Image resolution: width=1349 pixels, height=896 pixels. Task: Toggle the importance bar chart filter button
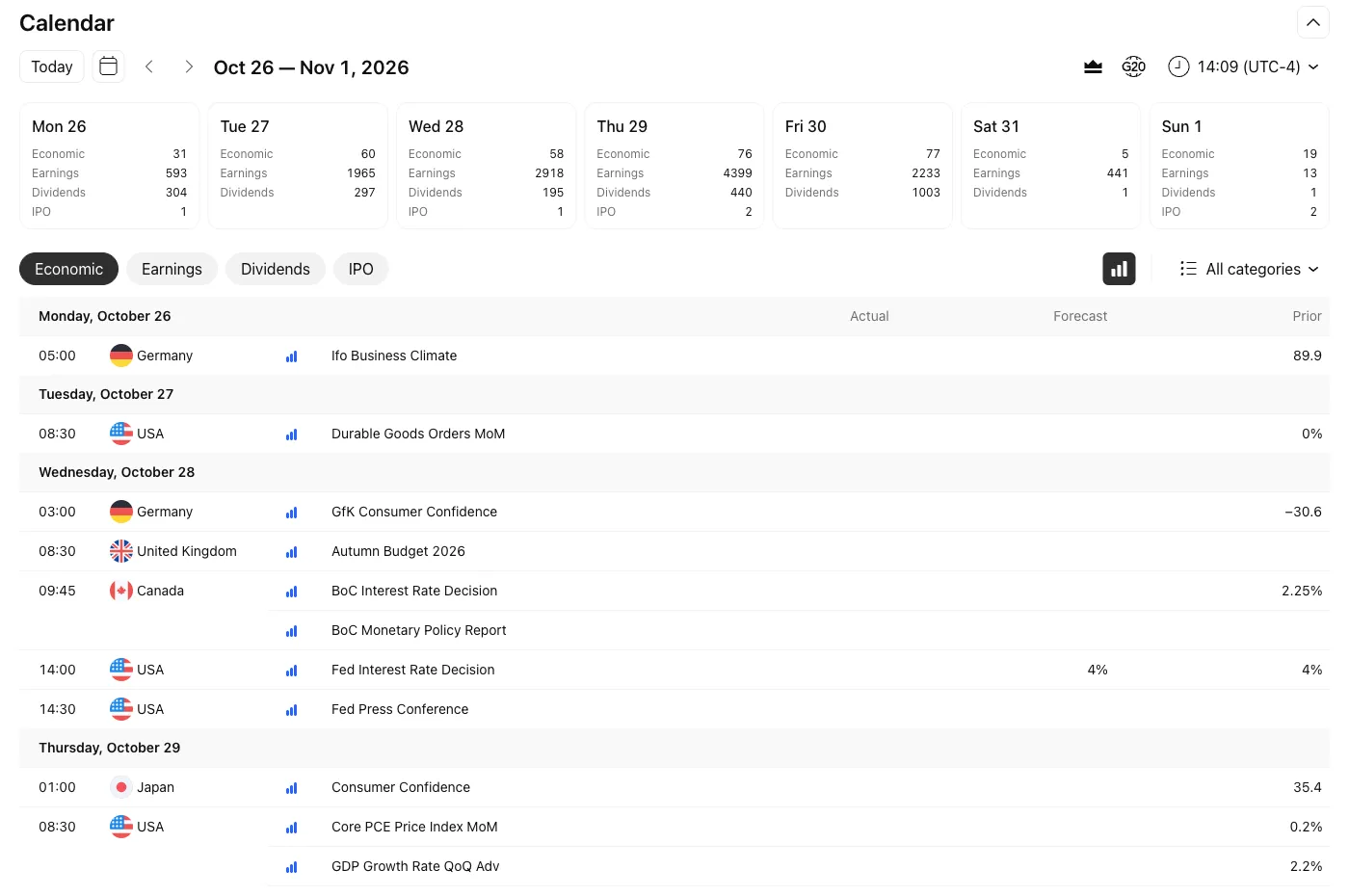point(1119,269)
